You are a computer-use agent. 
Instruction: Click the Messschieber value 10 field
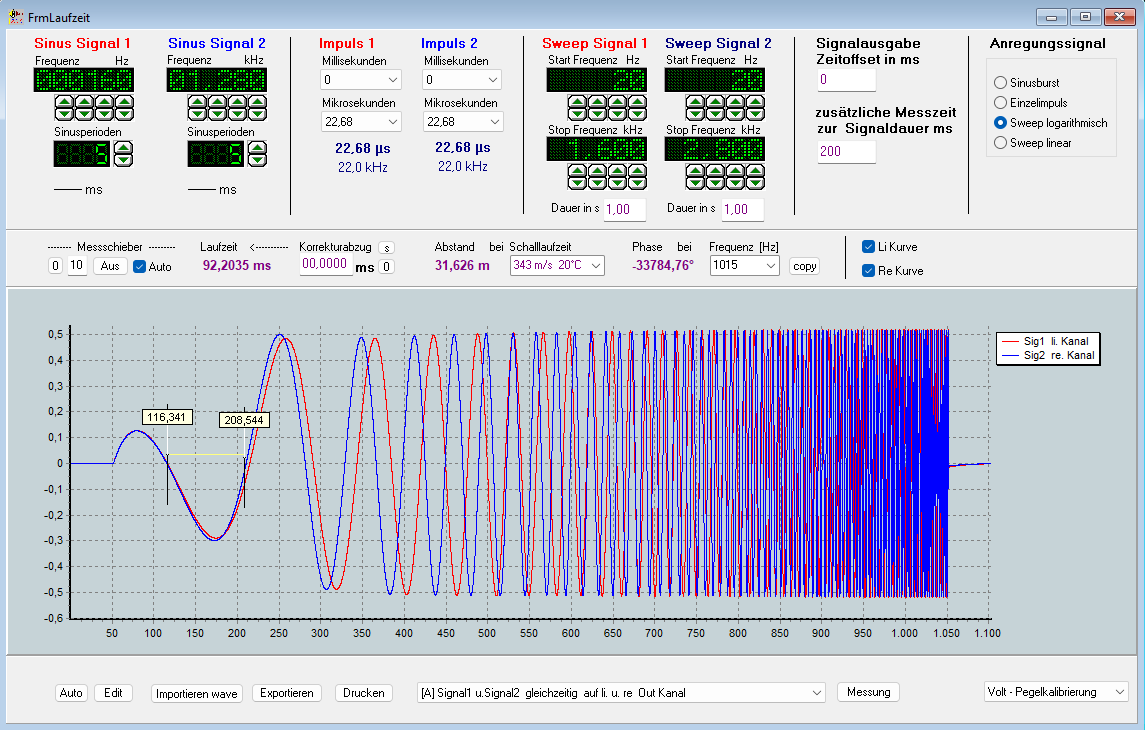point(77,265)
